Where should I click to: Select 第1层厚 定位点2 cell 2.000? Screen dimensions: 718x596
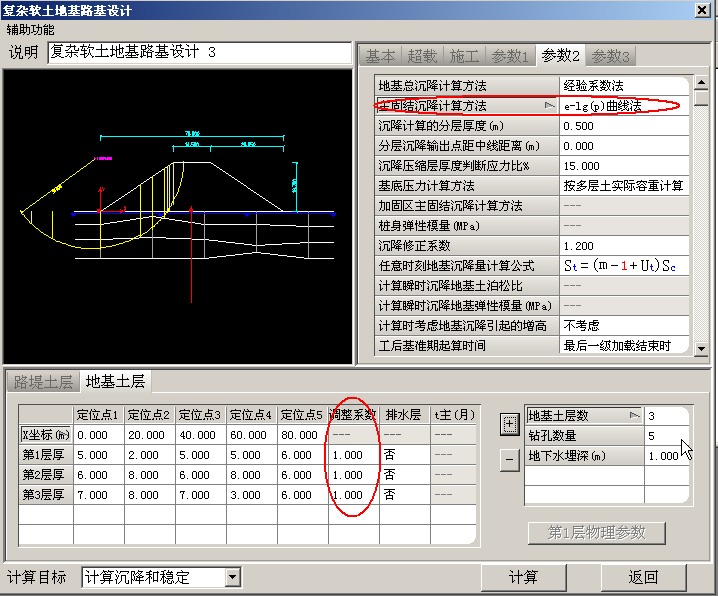click(x=150, y=455)
